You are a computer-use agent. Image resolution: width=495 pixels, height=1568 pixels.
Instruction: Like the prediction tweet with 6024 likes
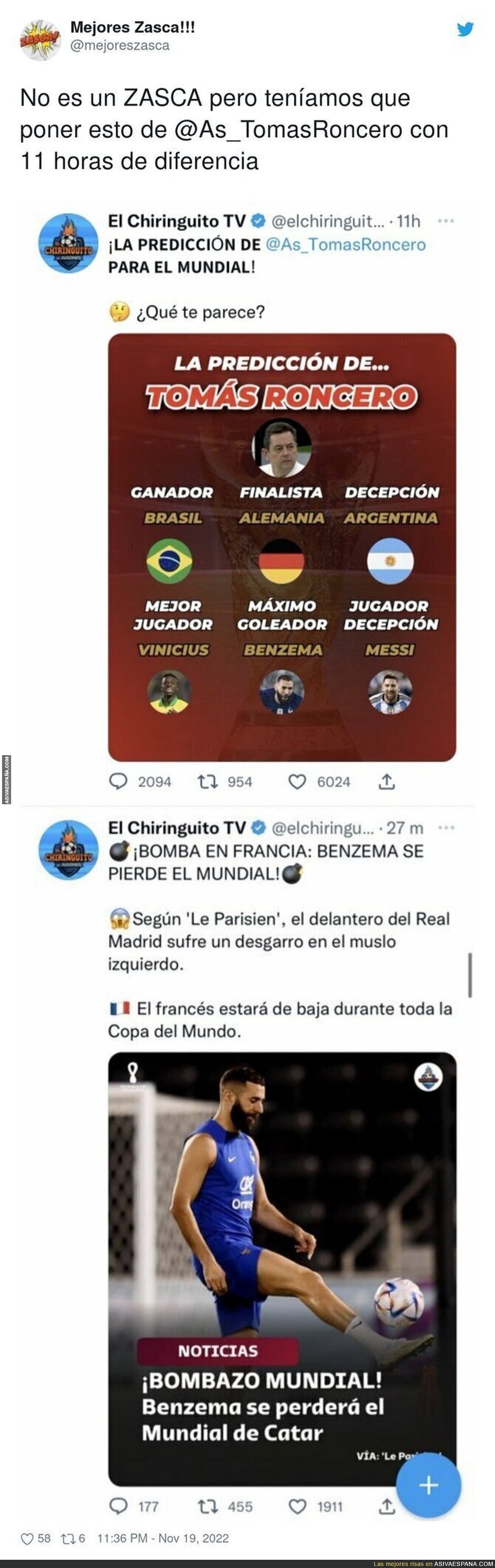[x=297, y=782]
